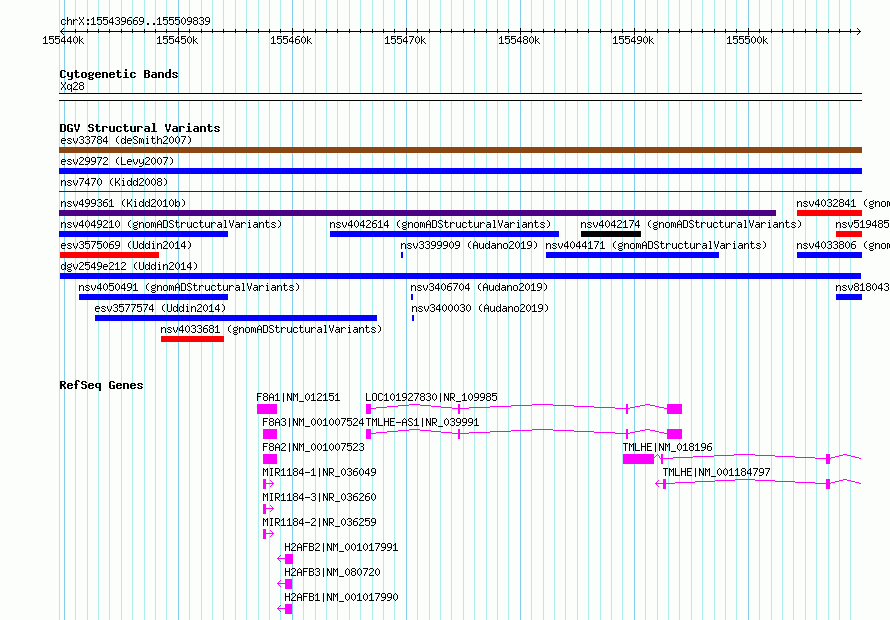Open the LOC101927830 NR_109985 gene label

pyautogui.click(x=431, y=397)
